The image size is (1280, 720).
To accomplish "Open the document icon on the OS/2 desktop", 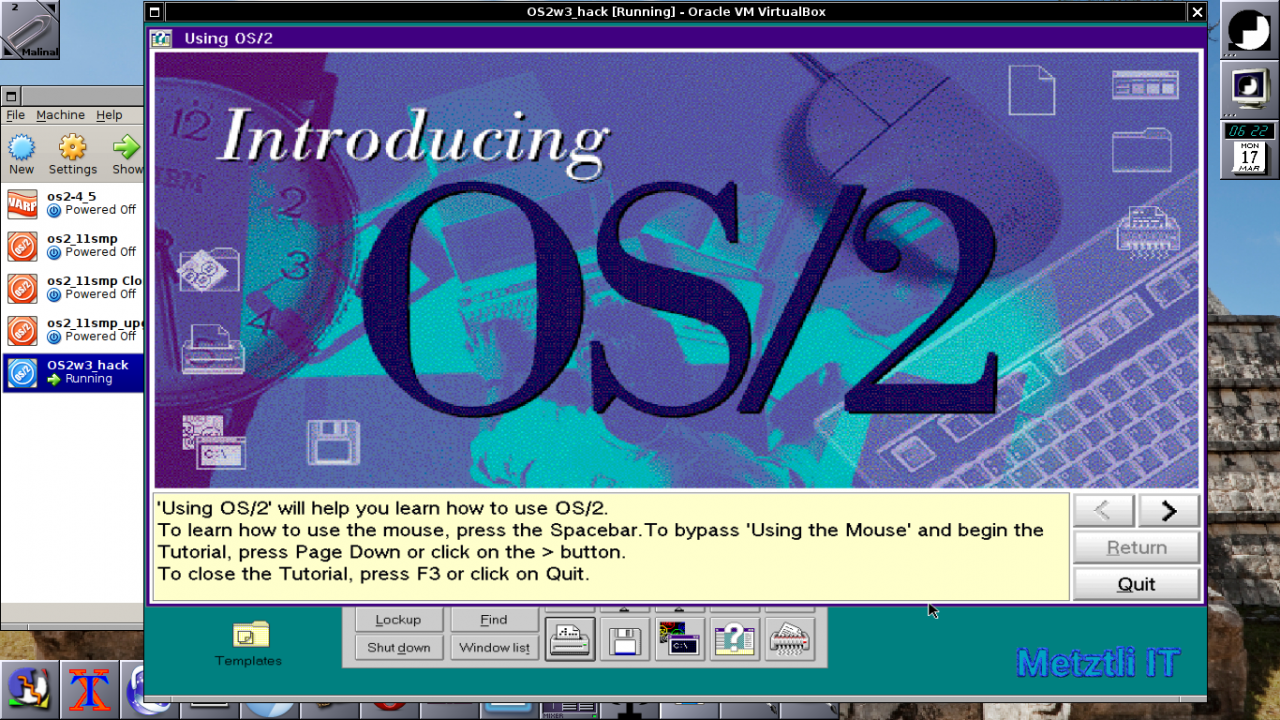I will pyautogui.click(x=1032, y=92).
